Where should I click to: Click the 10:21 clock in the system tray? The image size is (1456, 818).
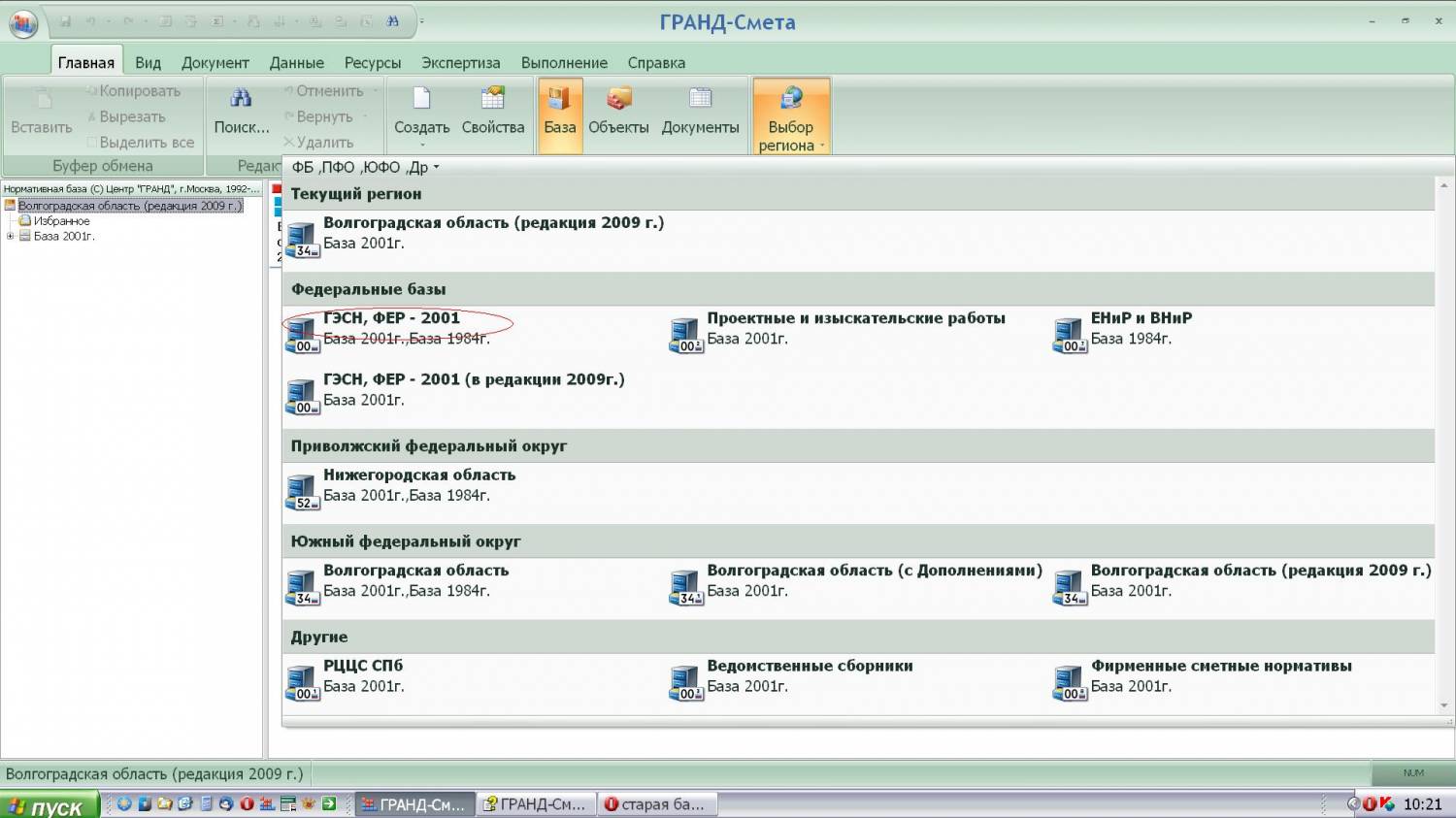coord(1423,803)
